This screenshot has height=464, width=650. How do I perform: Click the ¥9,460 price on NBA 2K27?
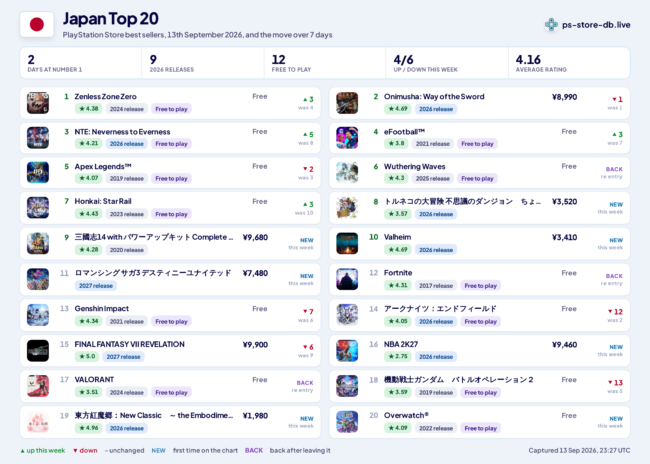564,345
